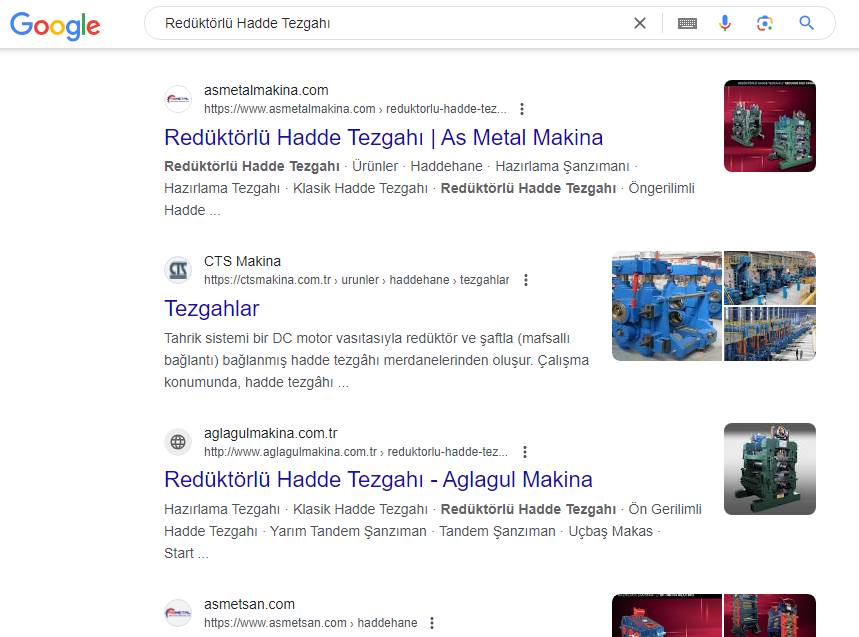
Task: Click the asmetsan.com site favicon
Action: point(178,613)
